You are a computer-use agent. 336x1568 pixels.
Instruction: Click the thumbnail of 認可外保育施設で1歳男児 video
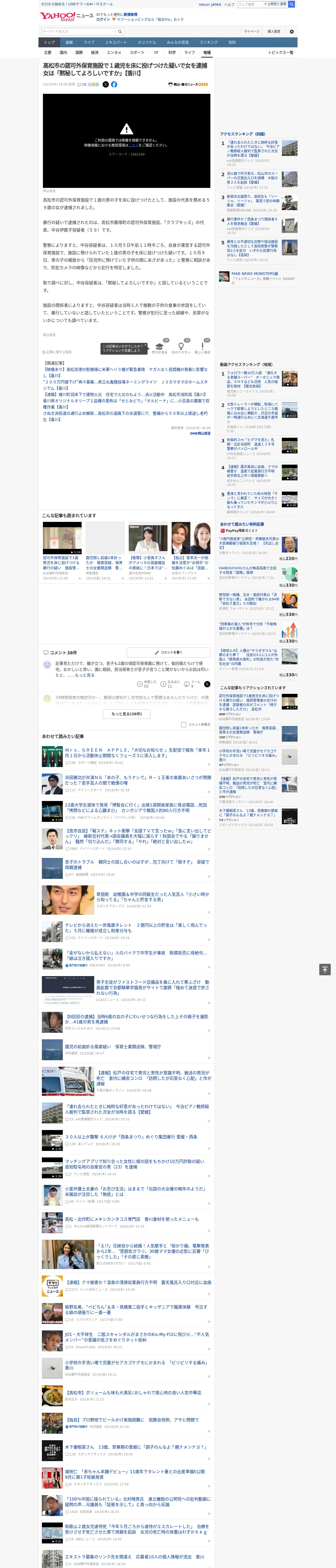(62, 538)
